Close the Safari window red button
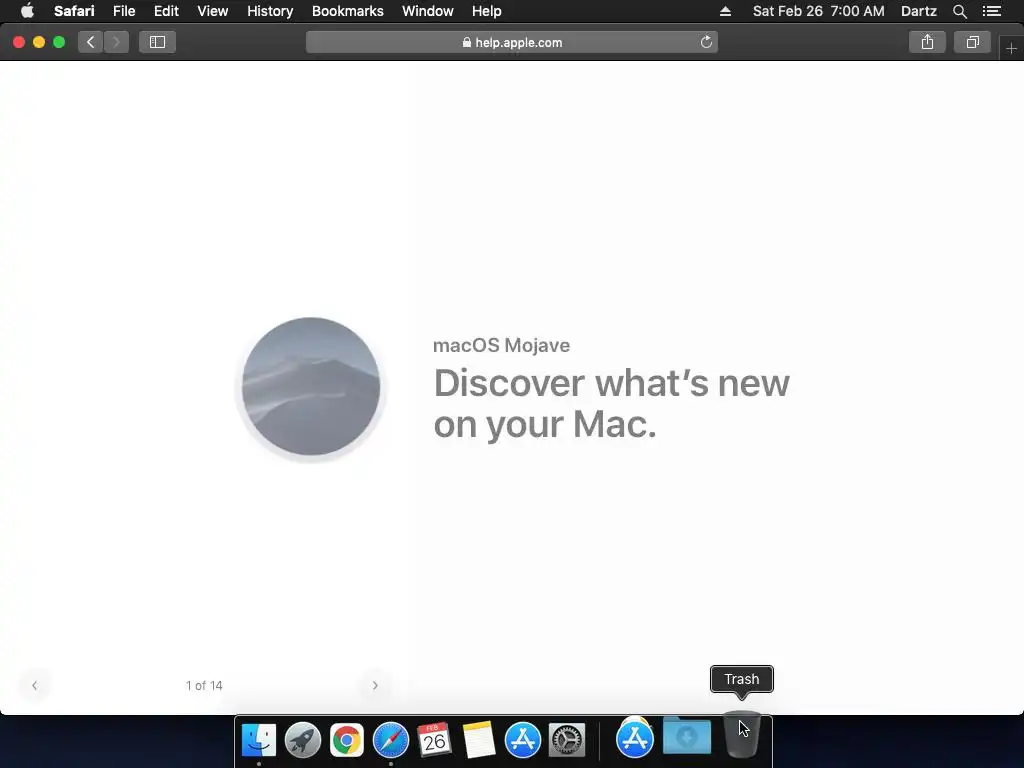The width and height of the screenshot is (1024, 768). 19,42
